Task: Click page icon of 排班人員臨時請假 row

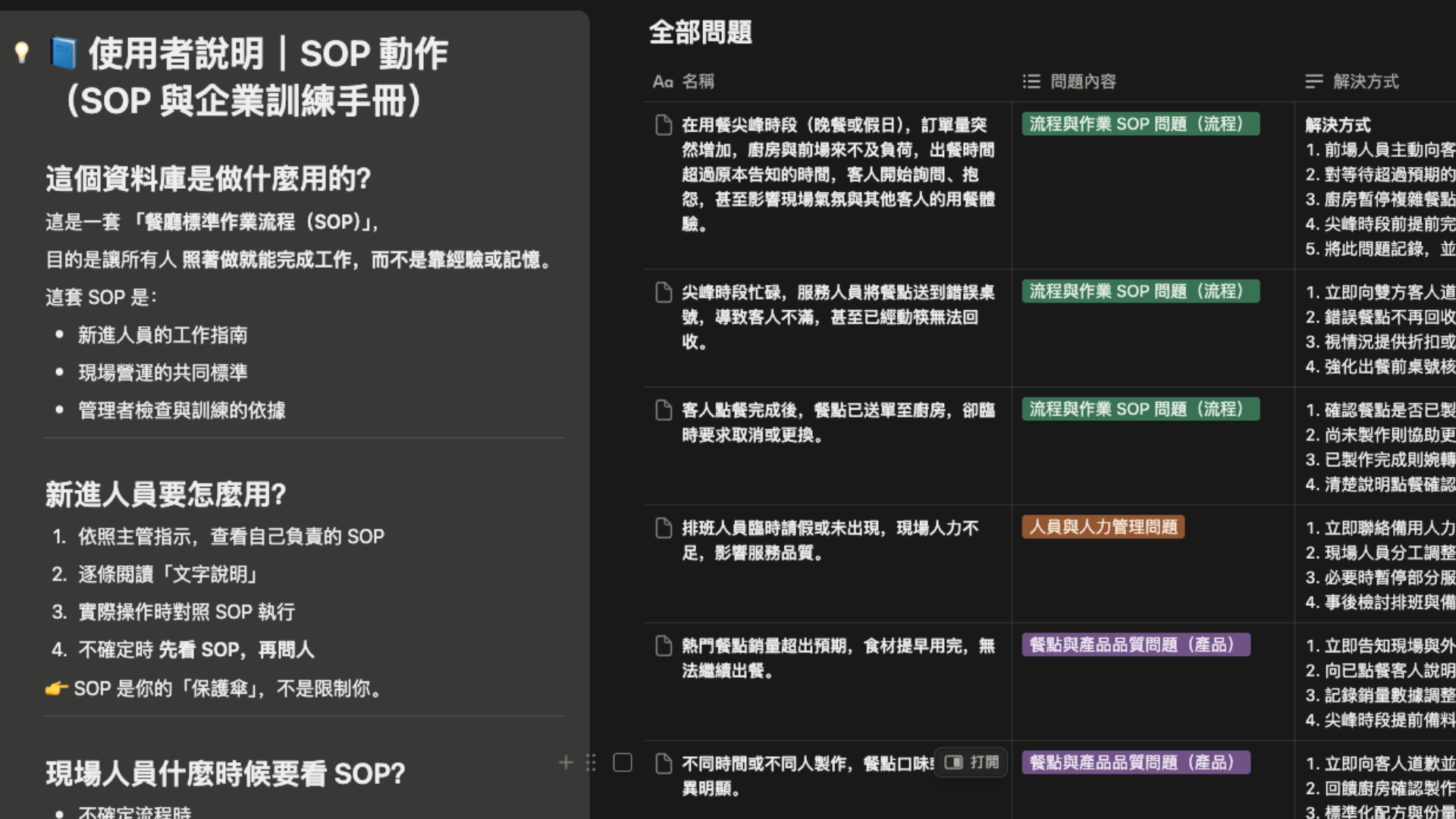Action: (664, 528)
